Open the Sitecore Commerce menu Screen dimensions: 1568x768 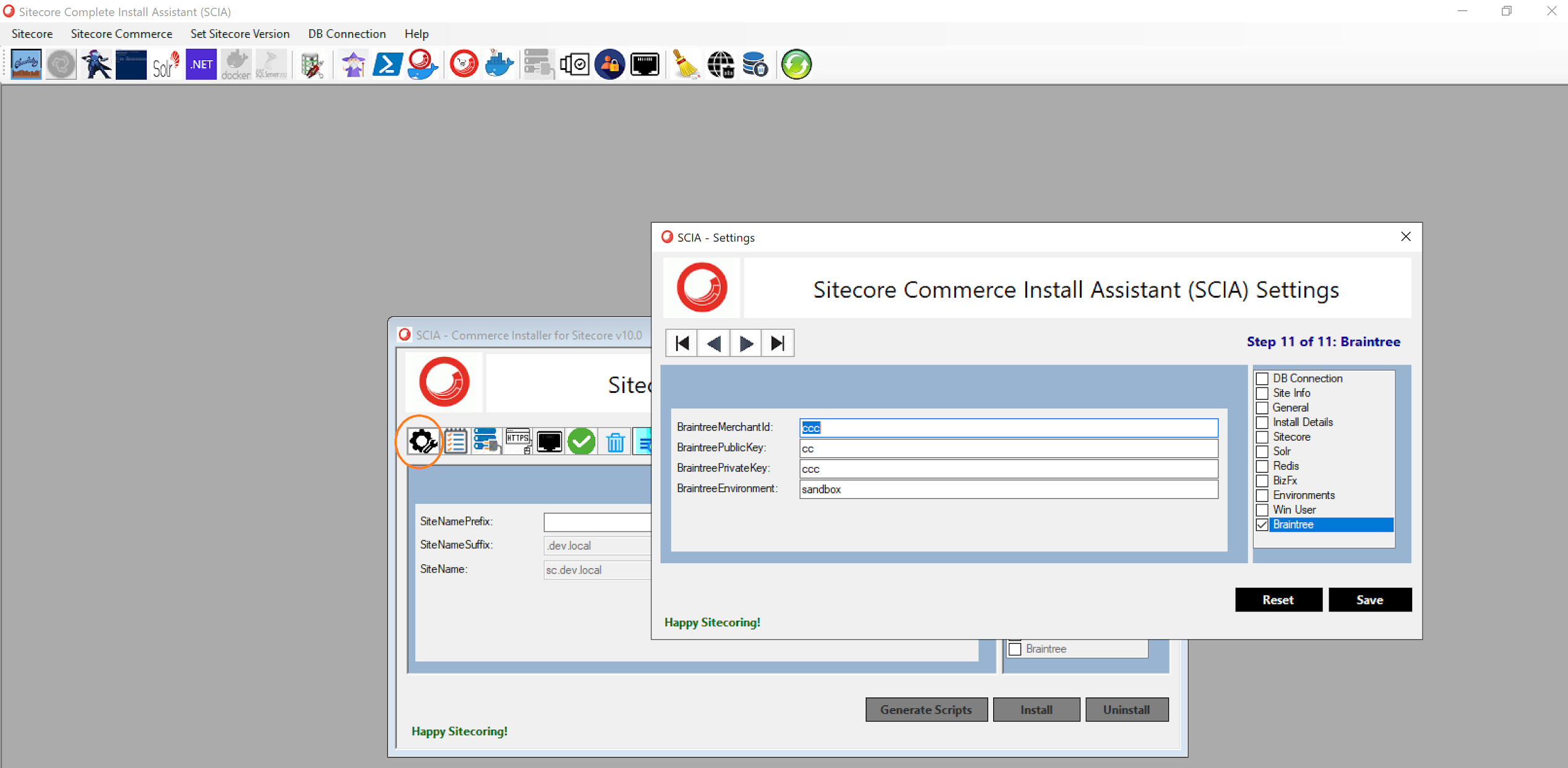121,34
